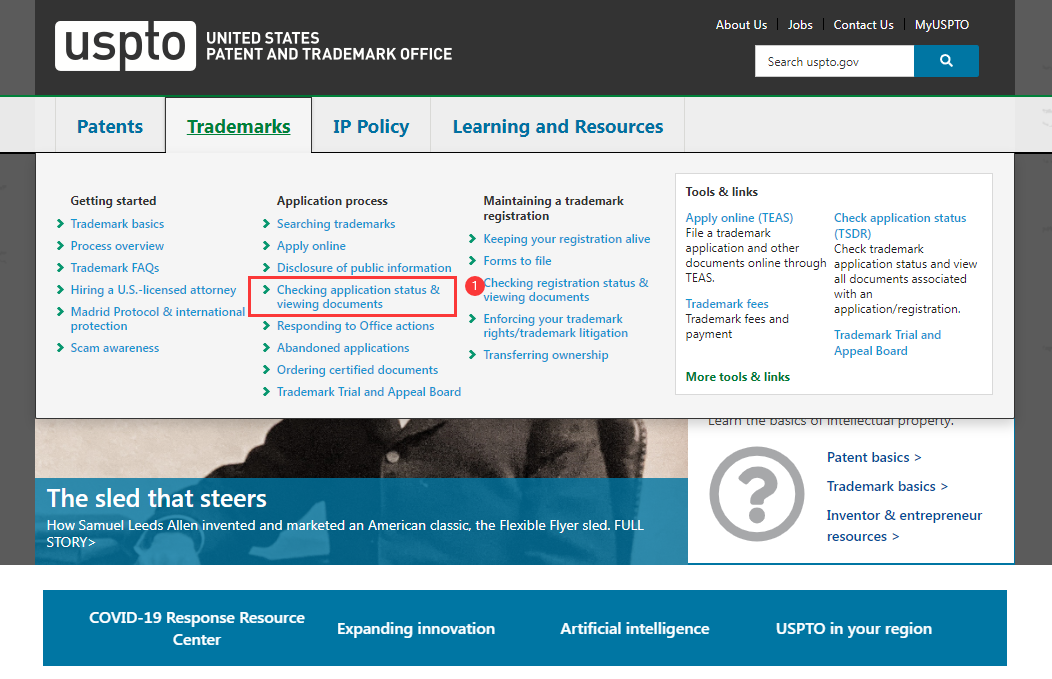Image resolution: width=1052 pixels, height=679 pixels.
Task: Open Trademark basics link beside question icon
Action: [x=887, y=486]
